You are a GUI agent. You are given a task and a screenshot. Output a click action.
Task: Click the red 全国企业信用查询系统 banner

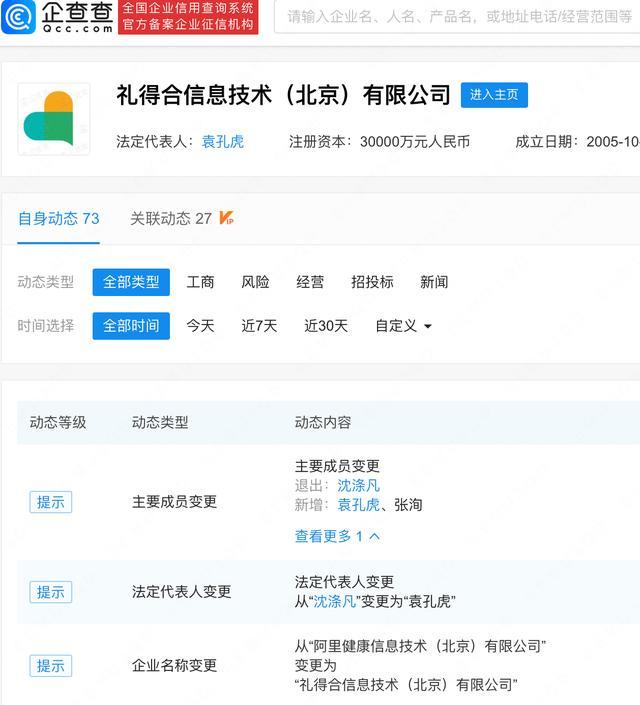[x=188, y=17]
